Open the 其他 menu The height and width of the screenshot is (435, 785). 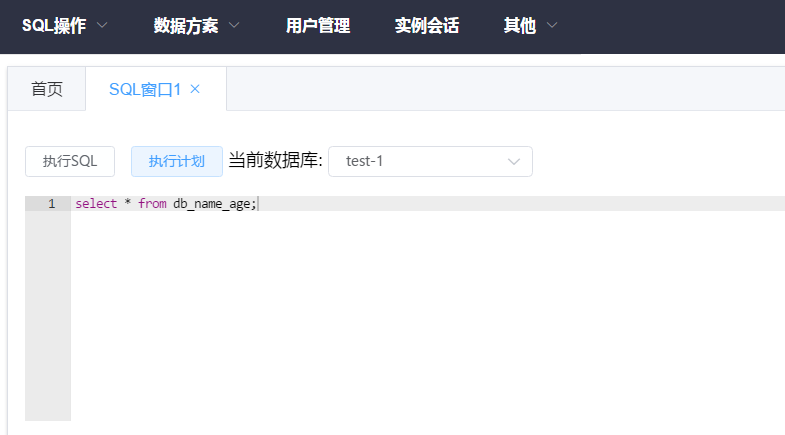tap(520, 26)
